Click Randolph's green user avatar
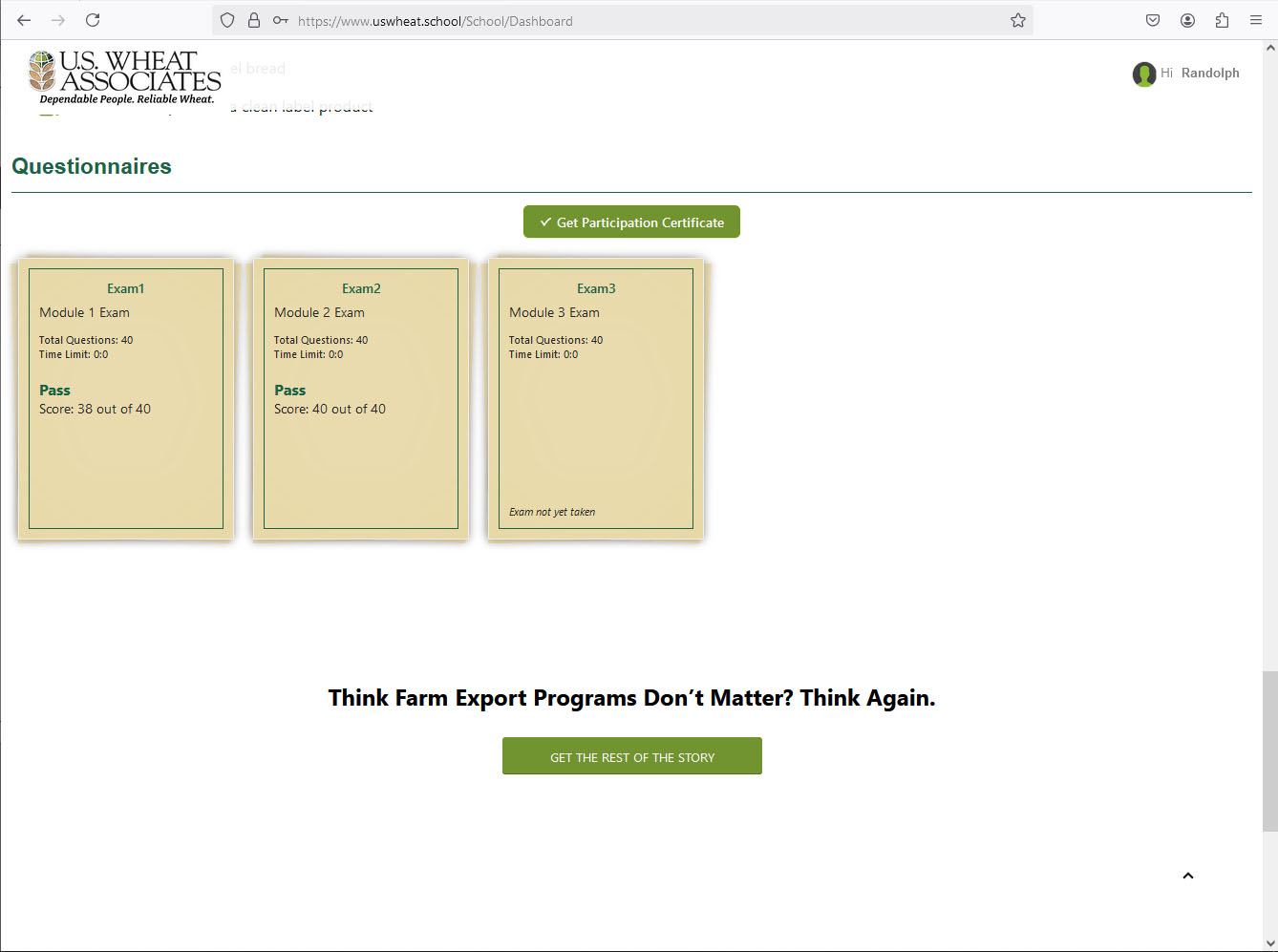This screenshot has width=1278, height=952. click(1143, 74)
